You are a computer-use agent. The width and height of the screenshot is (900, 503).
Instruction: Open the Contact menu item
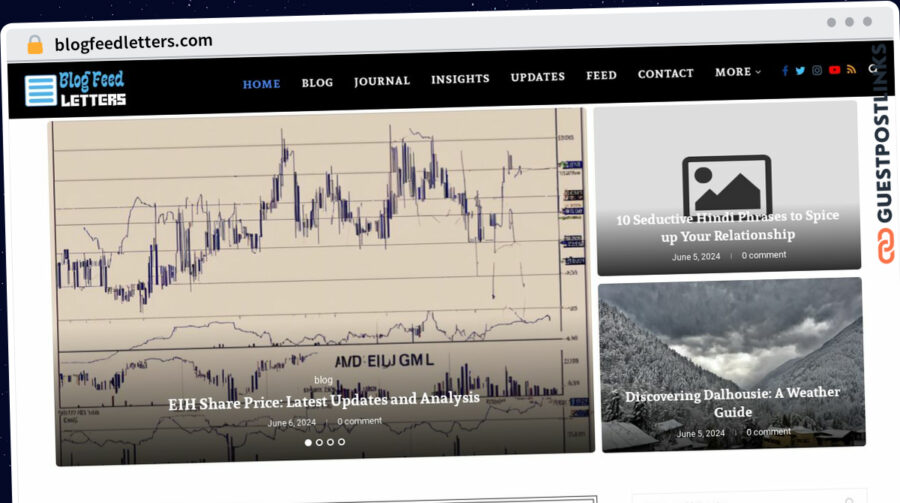pos(666,73)
